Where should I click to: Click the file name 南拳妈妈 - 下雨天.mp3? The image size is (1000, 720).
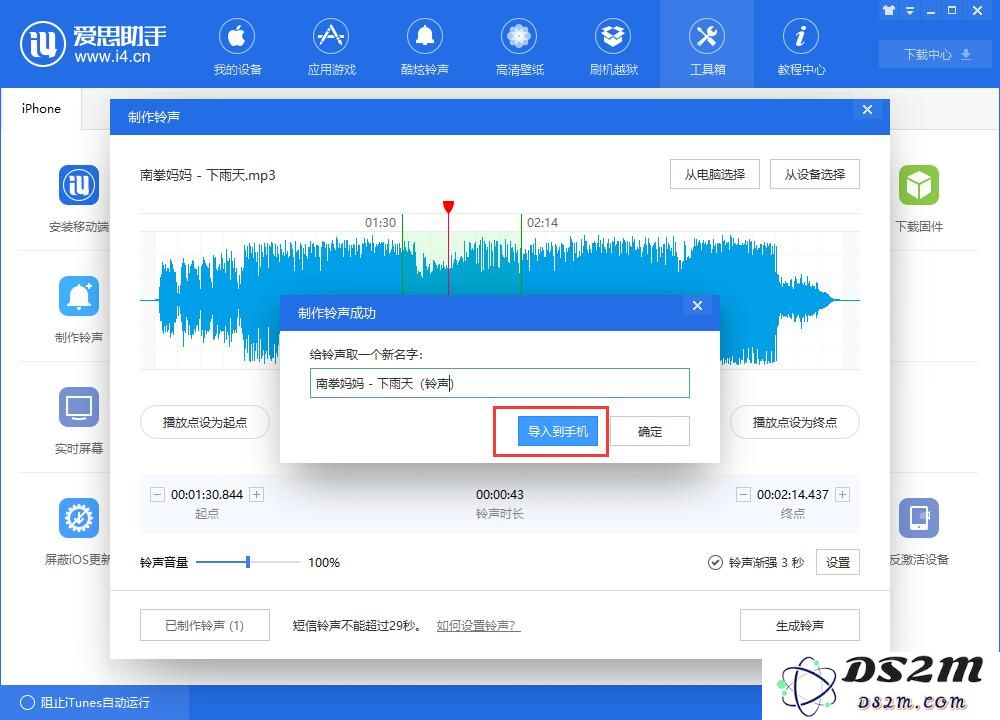click(207, 175)
